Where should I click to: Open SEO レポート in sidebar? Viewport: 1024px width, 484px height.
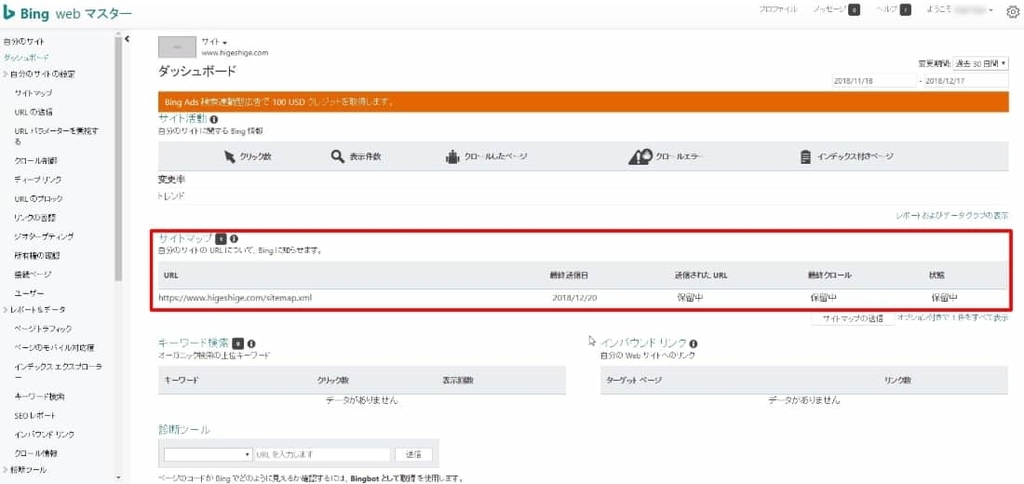[35, 415]
